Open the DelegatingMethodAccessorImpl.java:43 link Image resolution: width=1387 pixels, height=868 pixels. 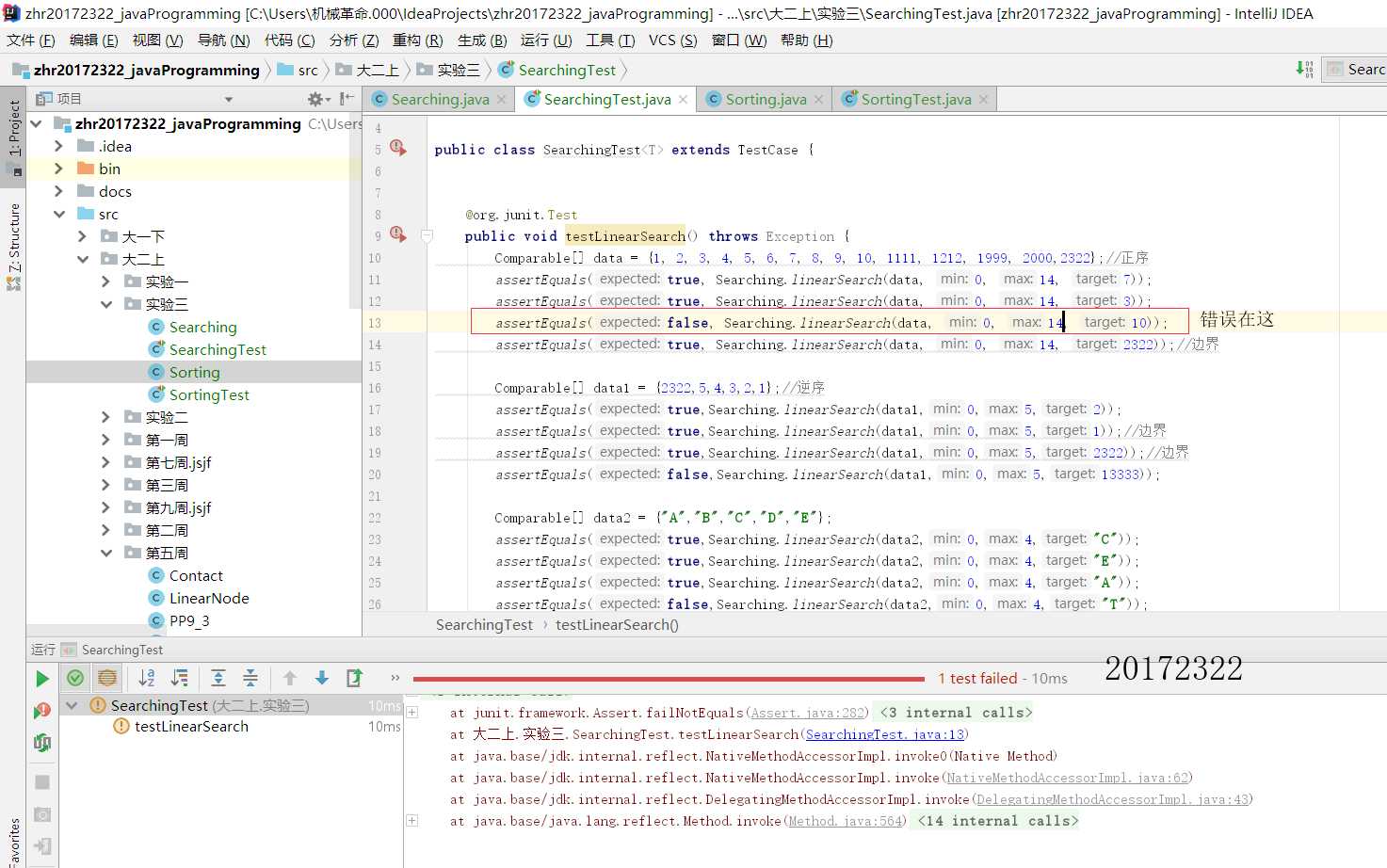(1112, 799)
